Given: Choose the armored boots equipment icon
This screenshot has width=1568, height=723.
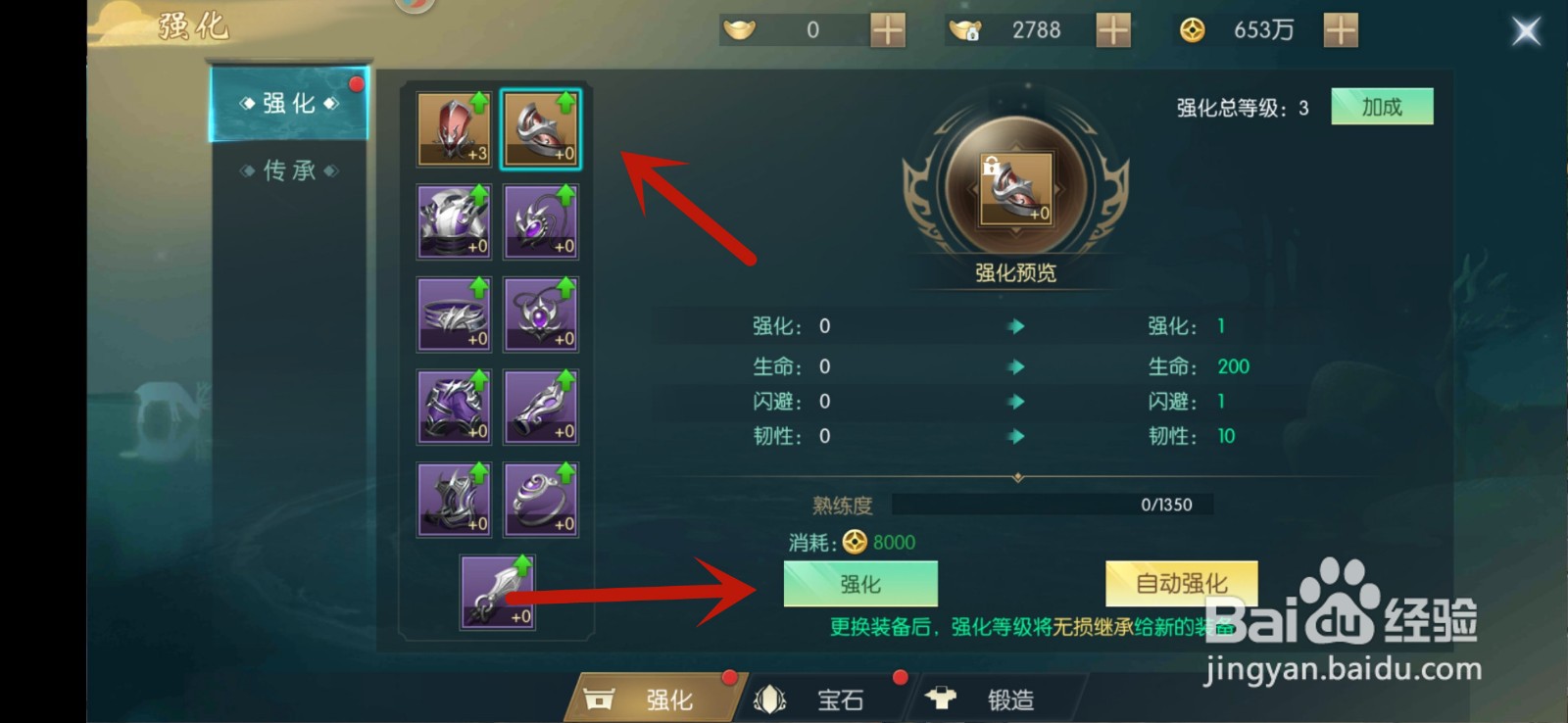Looking at the screenshot, I should pos(454,500).
